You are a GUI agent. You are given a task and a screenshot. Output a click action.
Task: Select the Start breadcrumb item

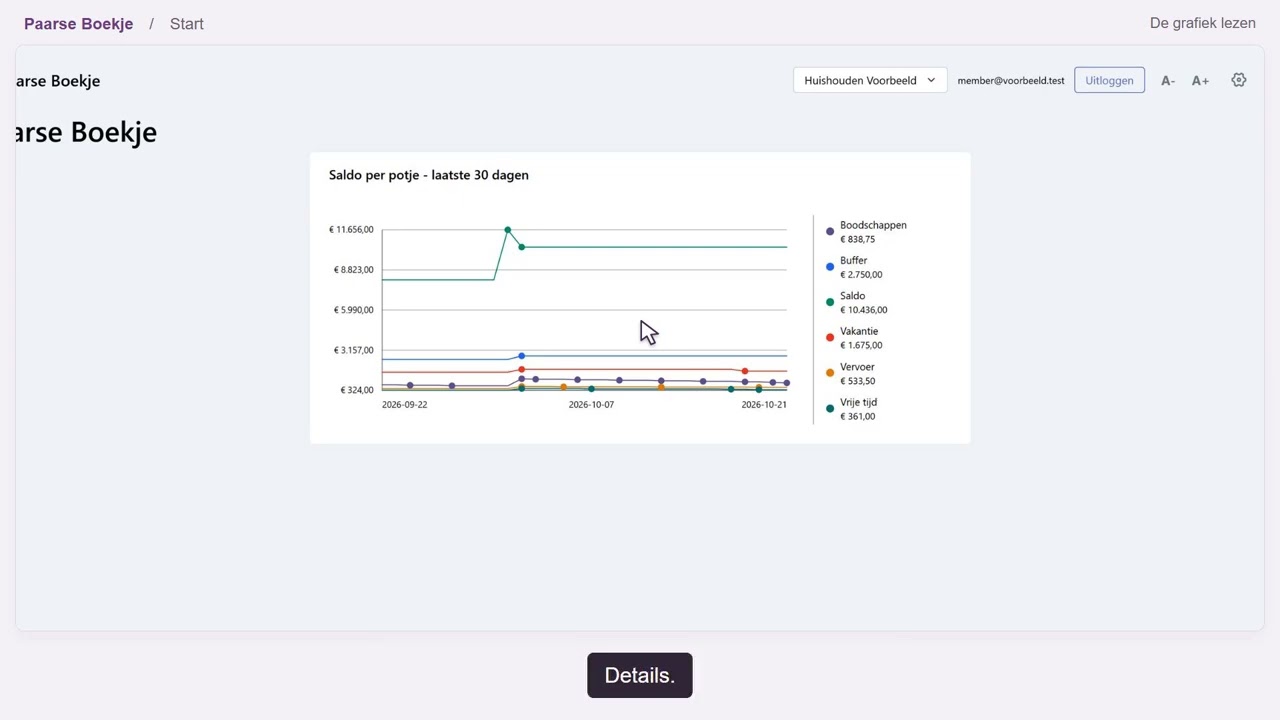187,24
